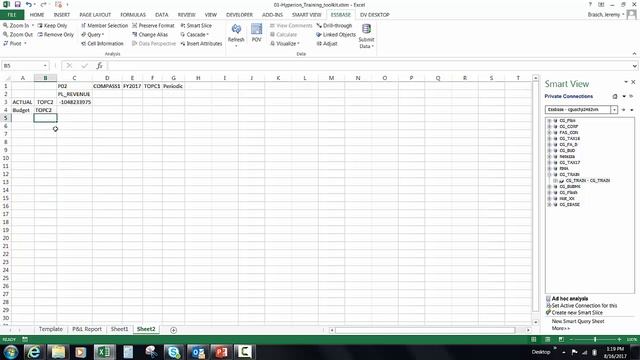Click Remove Only in Analysis group
Viewport: 640px width, 360px height.
tap(56, 35)
